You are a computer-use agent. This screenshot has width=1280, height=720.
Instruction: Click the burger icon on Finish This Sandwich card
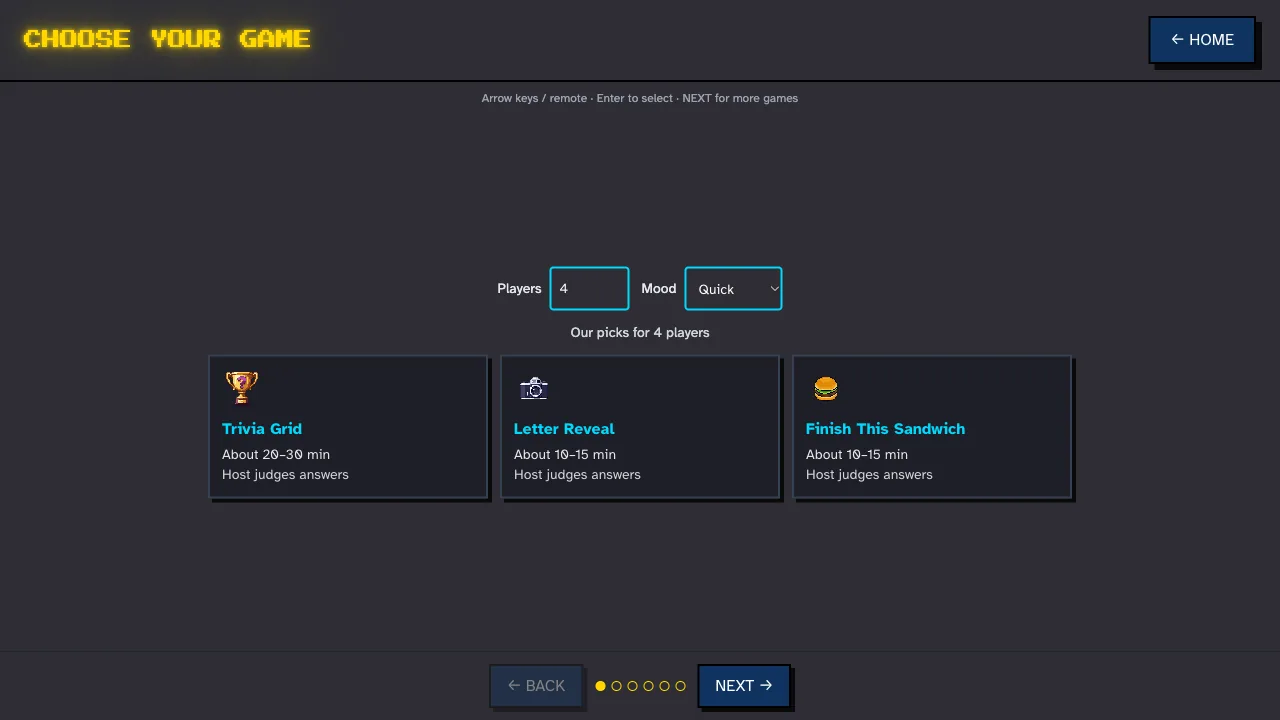pos(826,388)
